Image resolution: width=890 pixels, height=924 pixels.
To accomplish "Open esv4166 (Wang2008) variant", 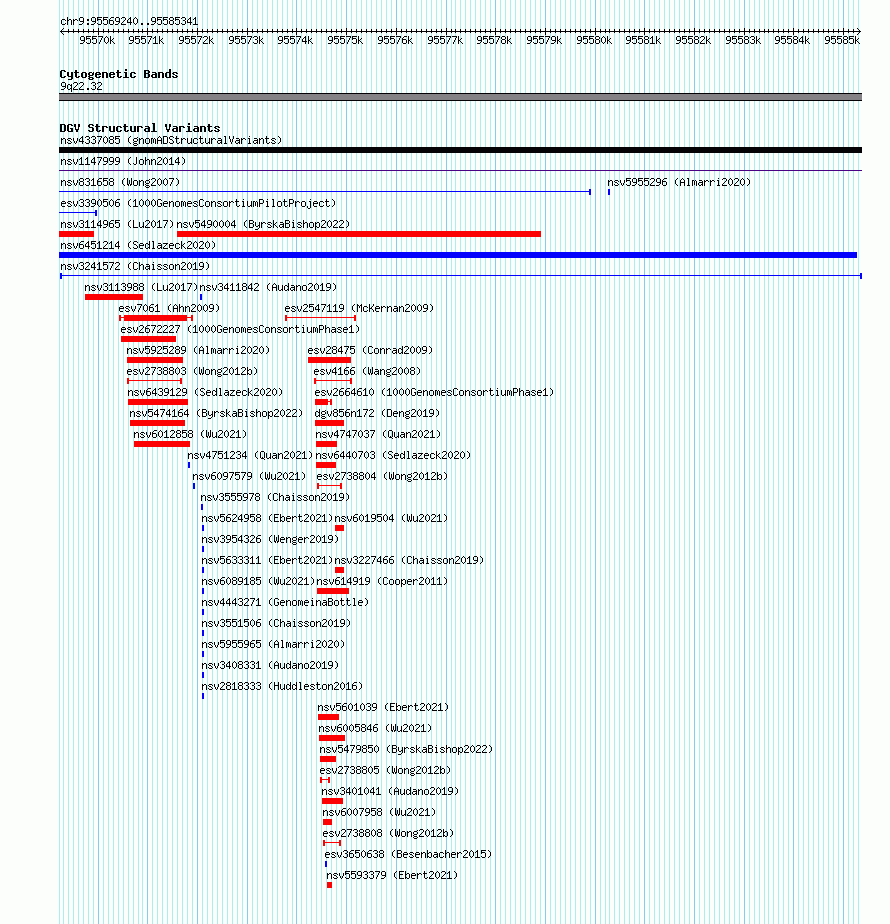I will click(x=367, y=371).
